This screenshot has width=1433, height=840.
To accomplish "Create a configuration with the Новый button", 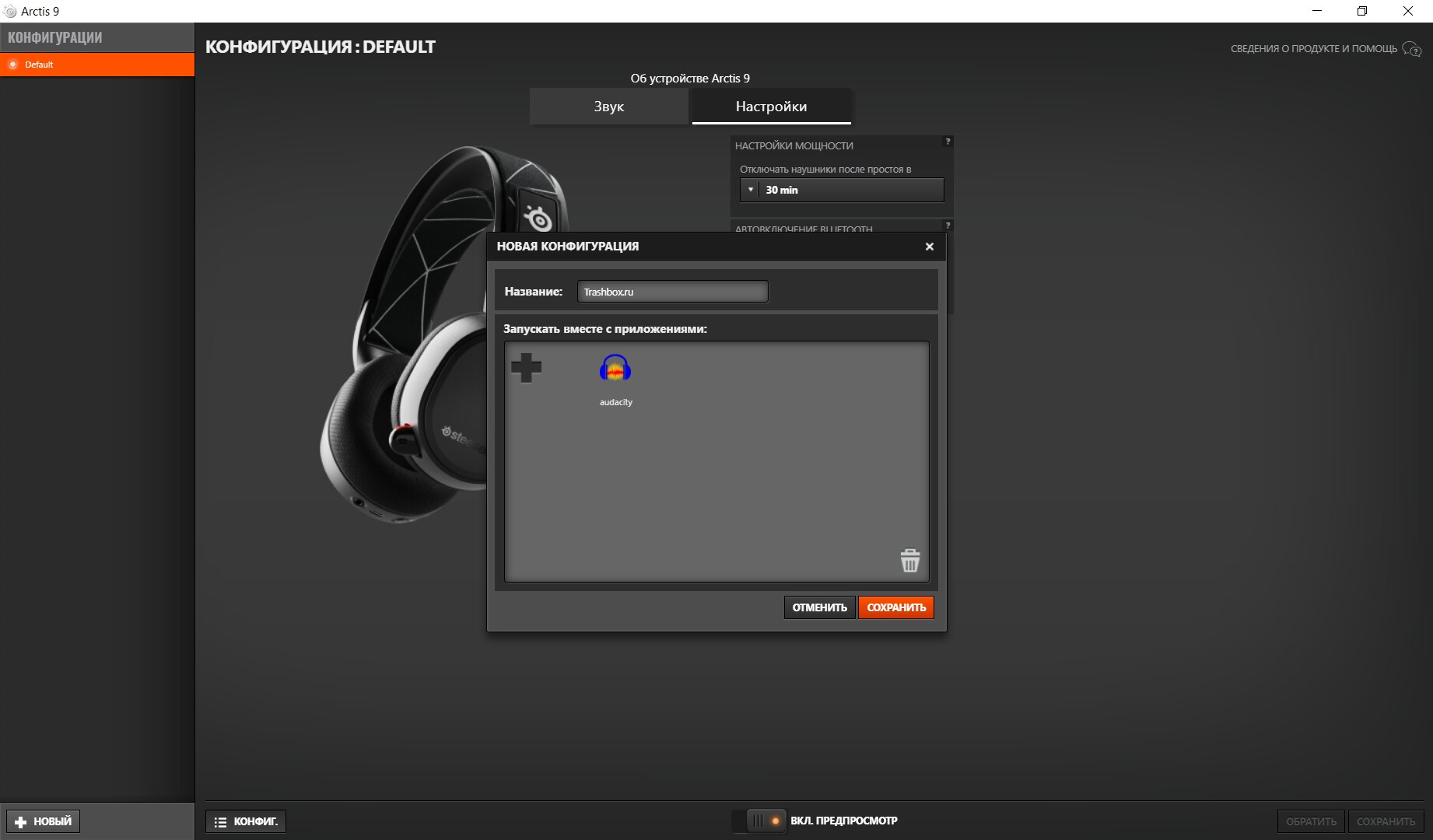I will pyautogui.click(x=44, y=821).
